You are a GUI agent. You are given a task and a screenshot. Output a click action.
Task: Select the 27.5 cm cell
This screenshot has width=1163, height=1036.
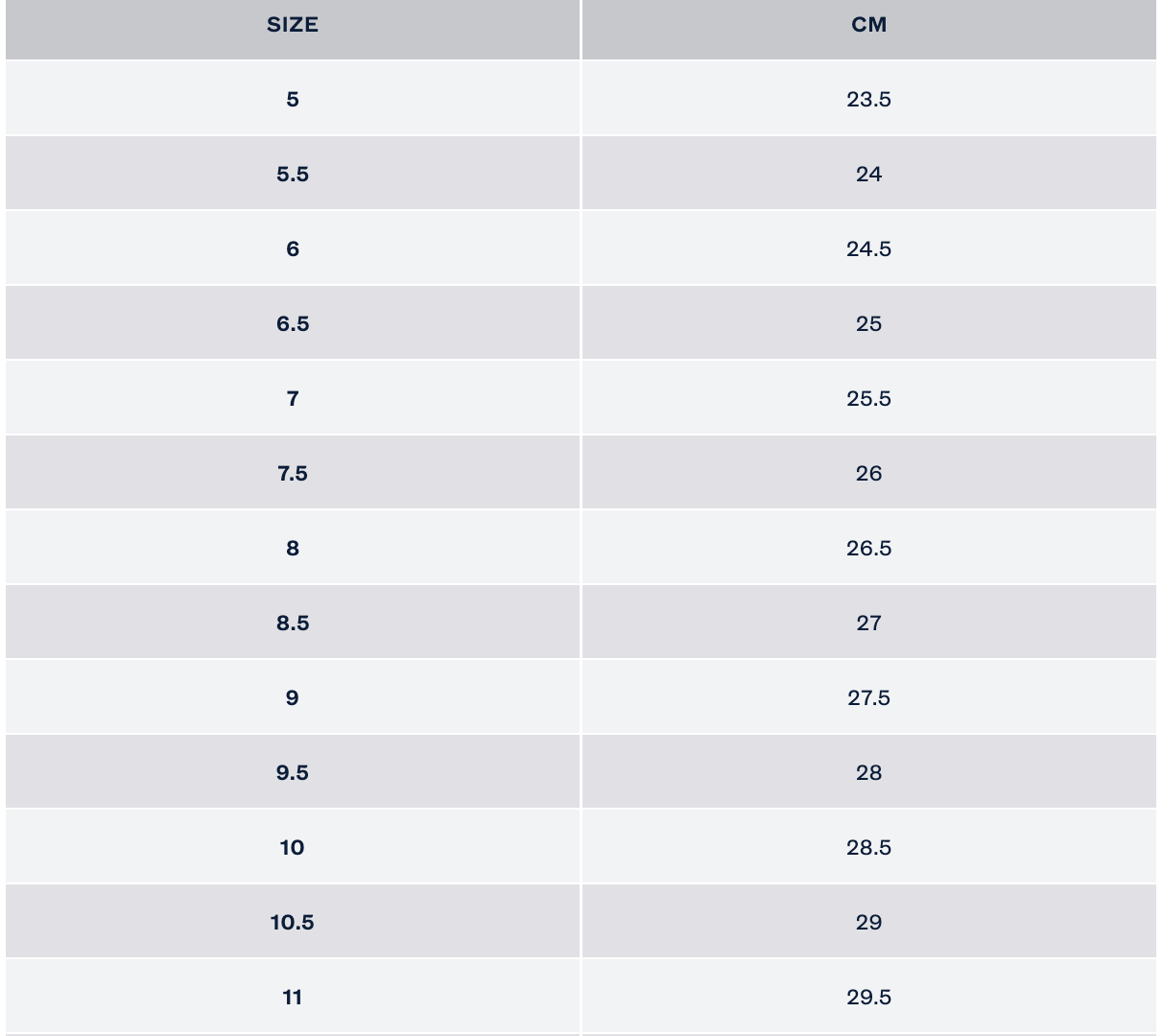point(868,697)
